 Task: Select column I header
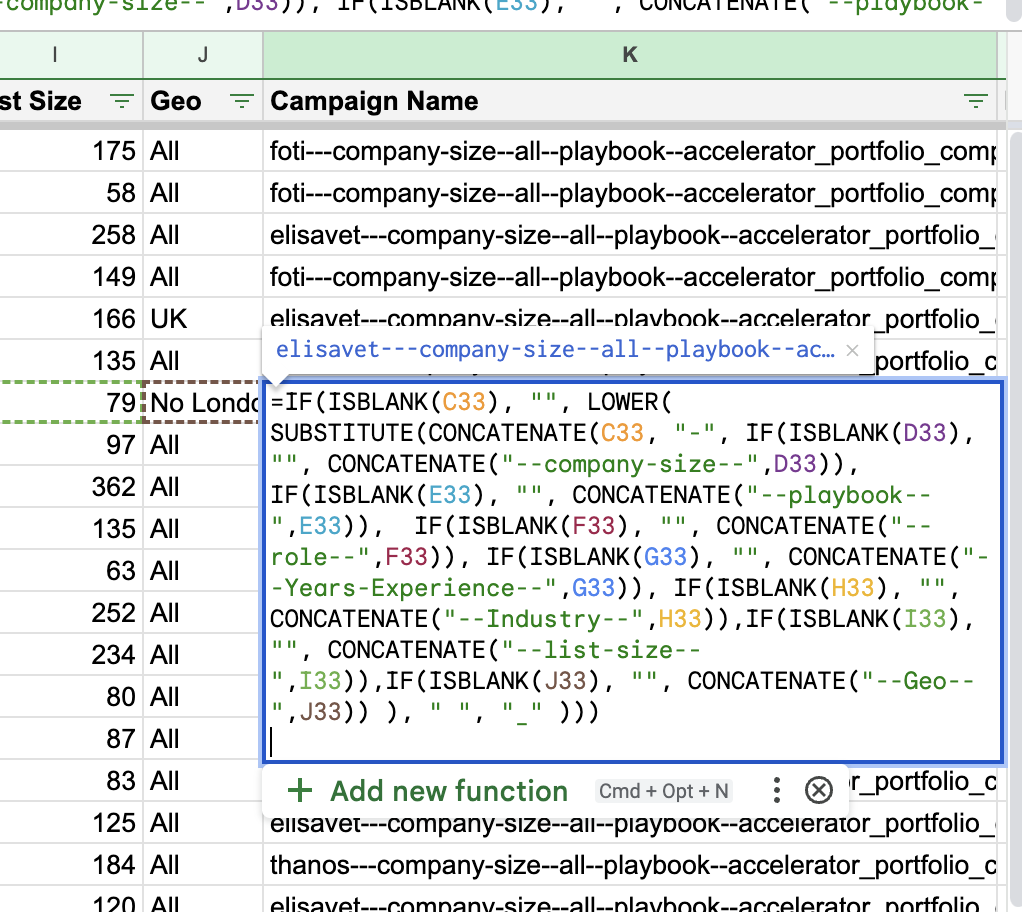(x=71, y=55)
